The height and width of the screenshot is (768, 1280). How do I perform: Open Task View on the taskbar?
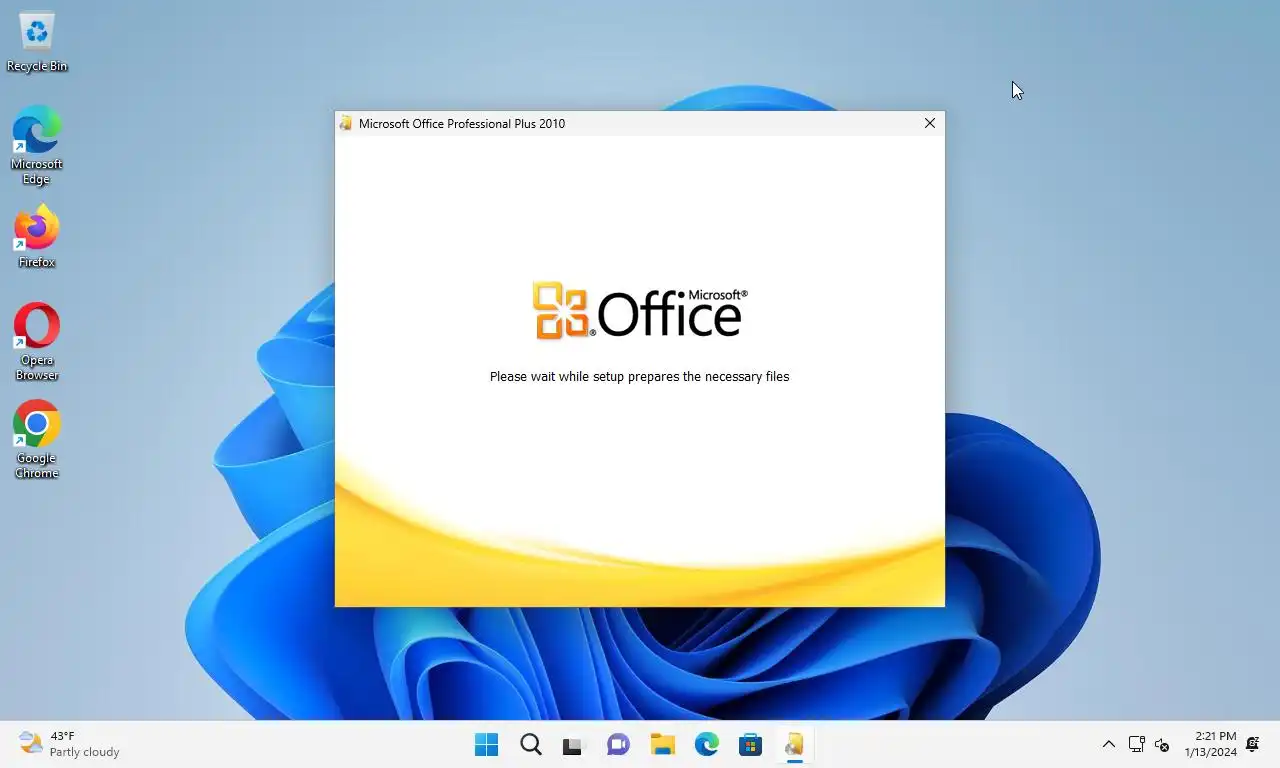coord(572,744)
